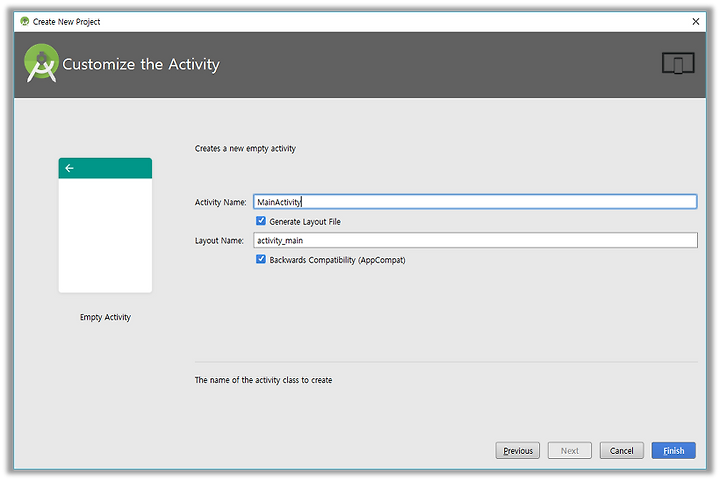Click the 'Creates a new empty activity' text
720x481 pixels.
pos(245,149)
